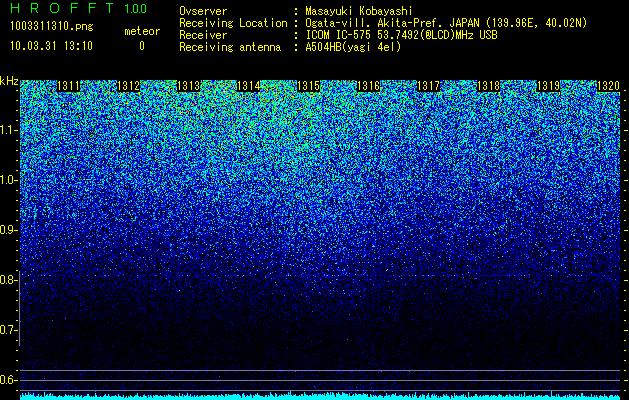Viewport: 629px width, 400px height.
Task: Click the HROFFT 1.0.0 title text
Action: click(x=78, y=8)
